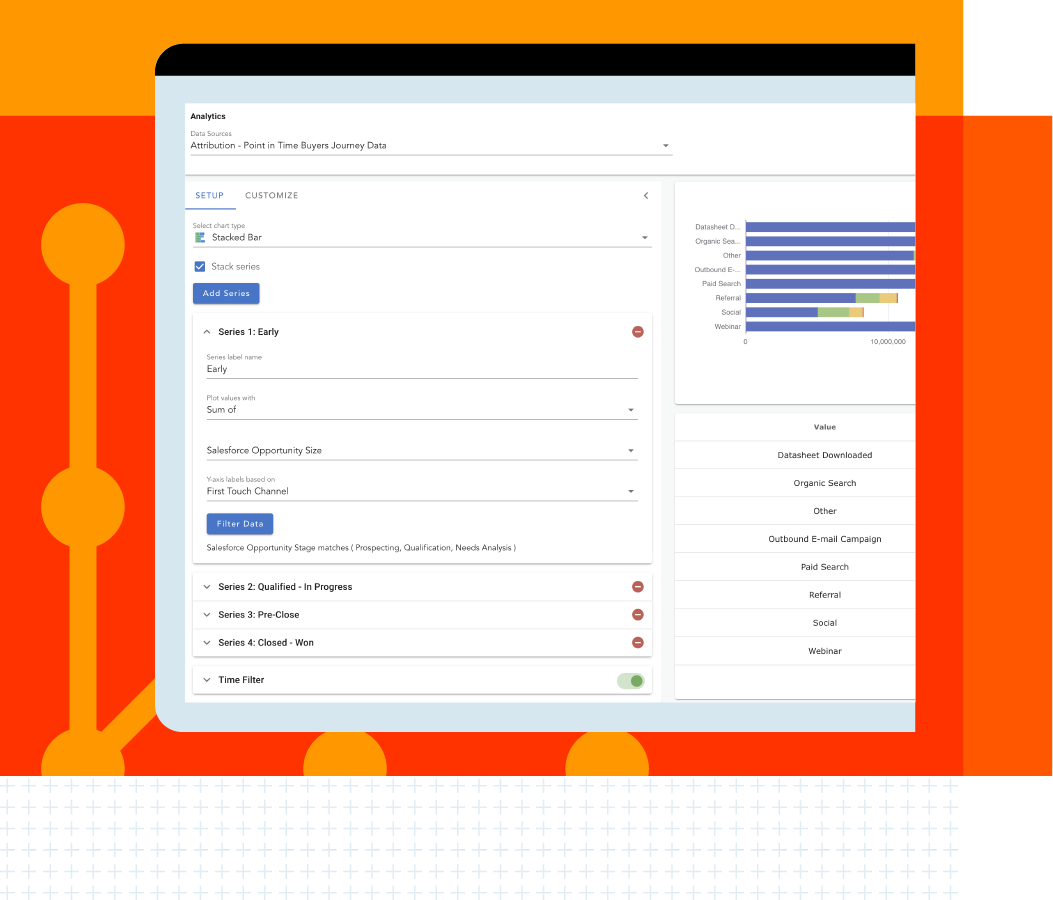The height and width of the screenshot is (900, 1053).
Task: Turn off the Time Filter toggle
Action: pyautogui.click(x=631, y=681)
